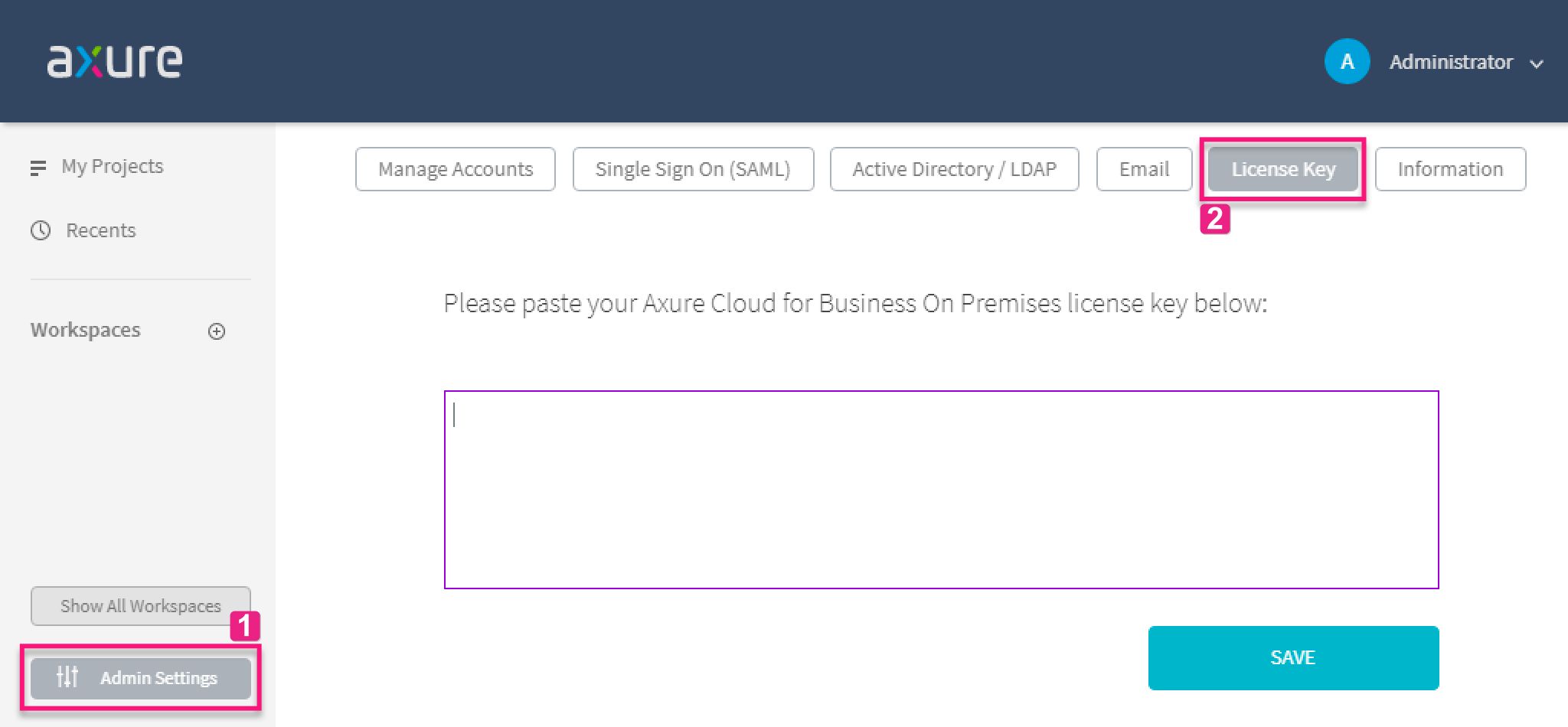Select the License Key tab
Screen dimensions: 1568x727
(1283, 169)
